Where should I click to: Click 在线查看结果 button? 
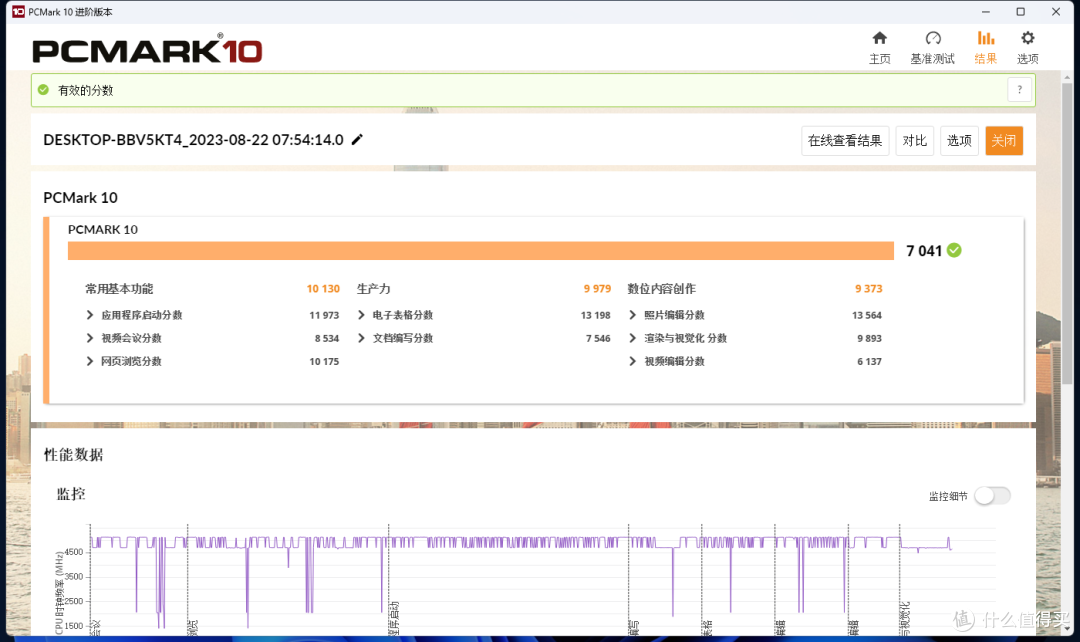[x=845, y=141]
